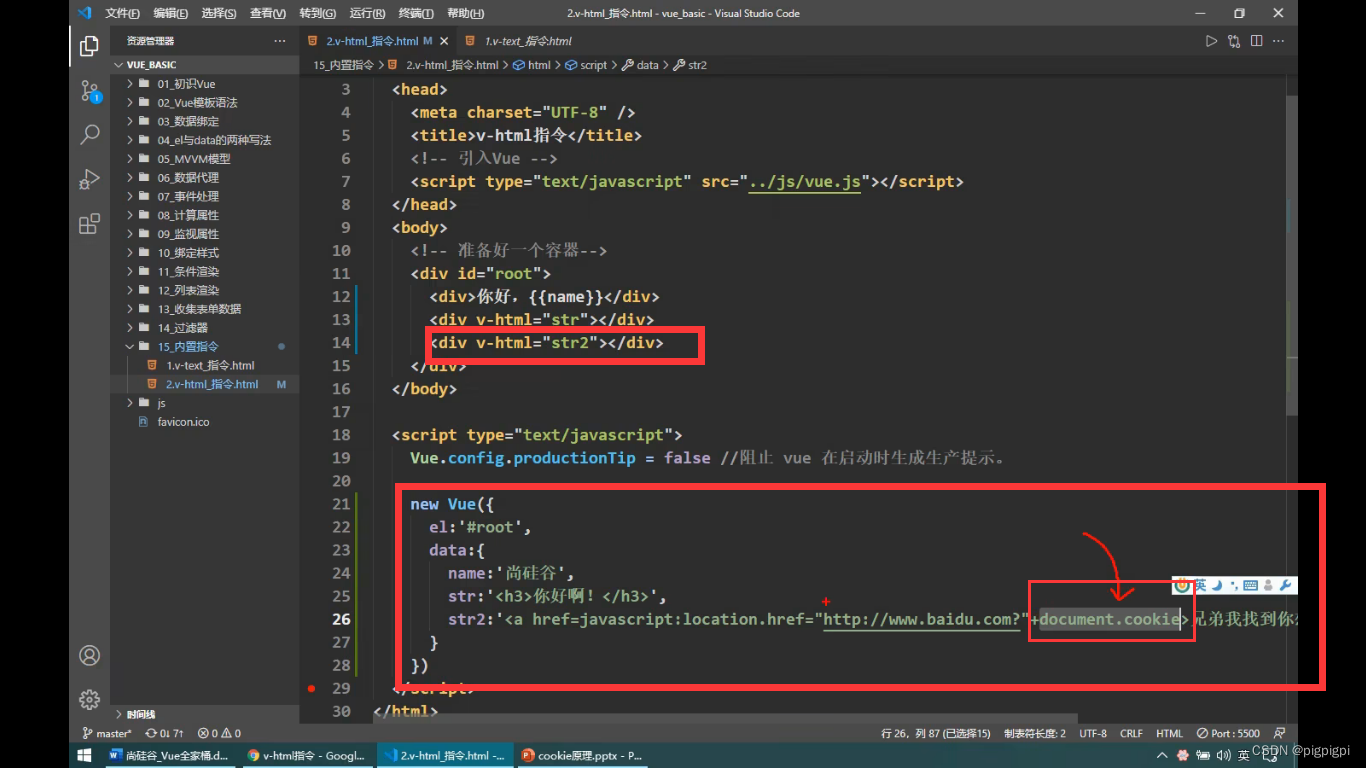The image size is (1366, 768).
Task: Open the 文件(F) menu
Action: (x=122, y=13)
